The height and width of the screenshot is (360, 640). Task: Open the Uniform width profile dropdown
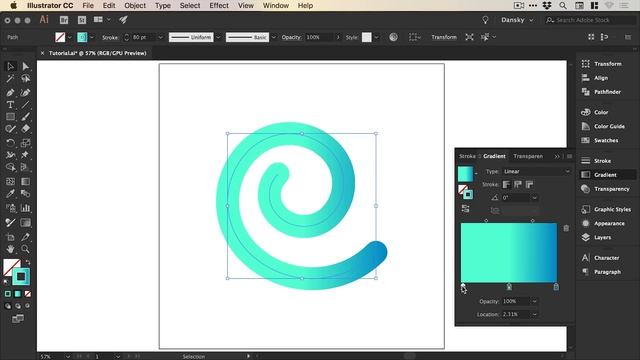tap(218, 37)
